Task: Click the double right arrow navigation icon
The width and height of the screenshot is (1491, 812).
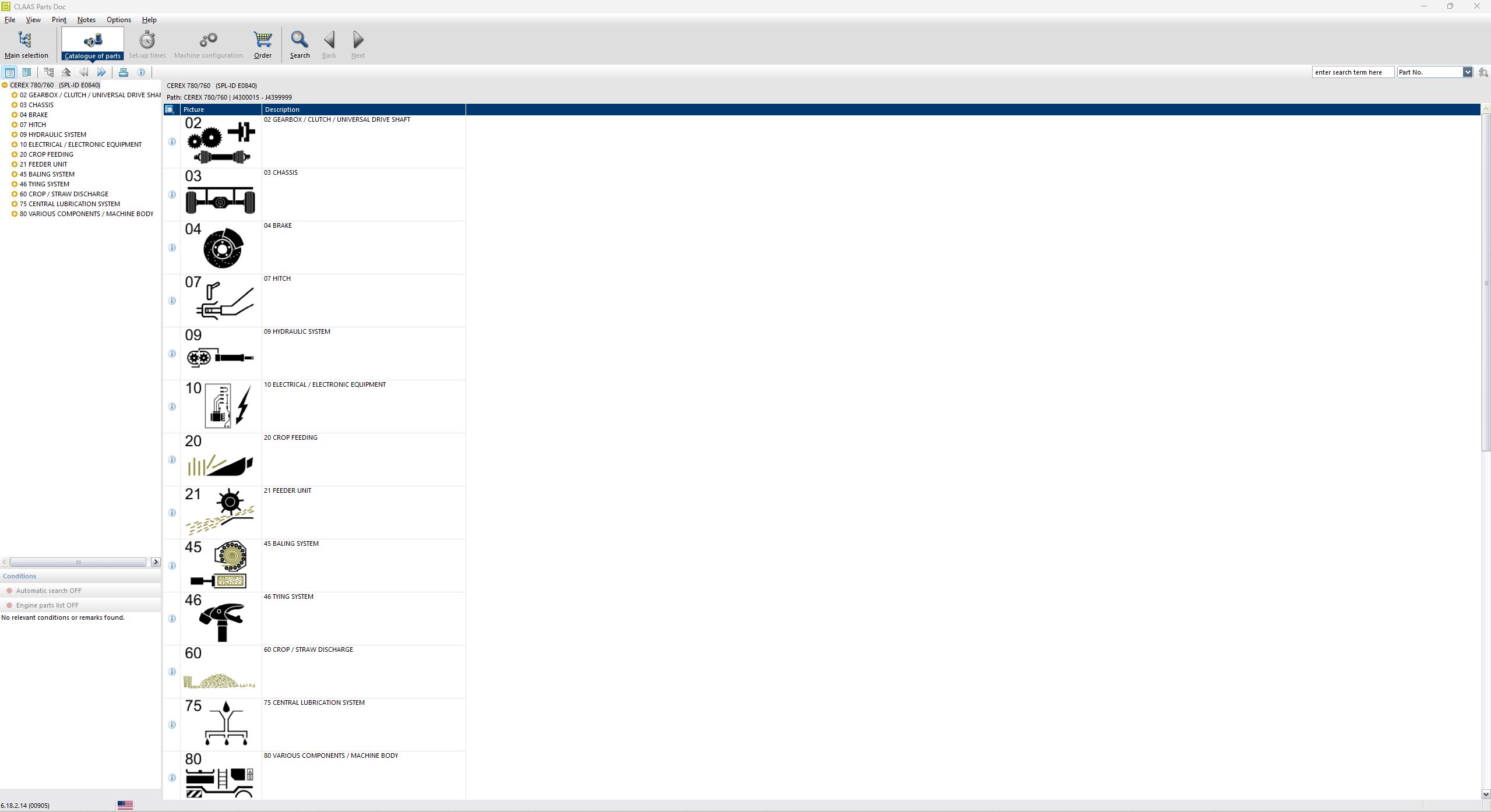Action: pyautogui.click(x=101, y=72)
